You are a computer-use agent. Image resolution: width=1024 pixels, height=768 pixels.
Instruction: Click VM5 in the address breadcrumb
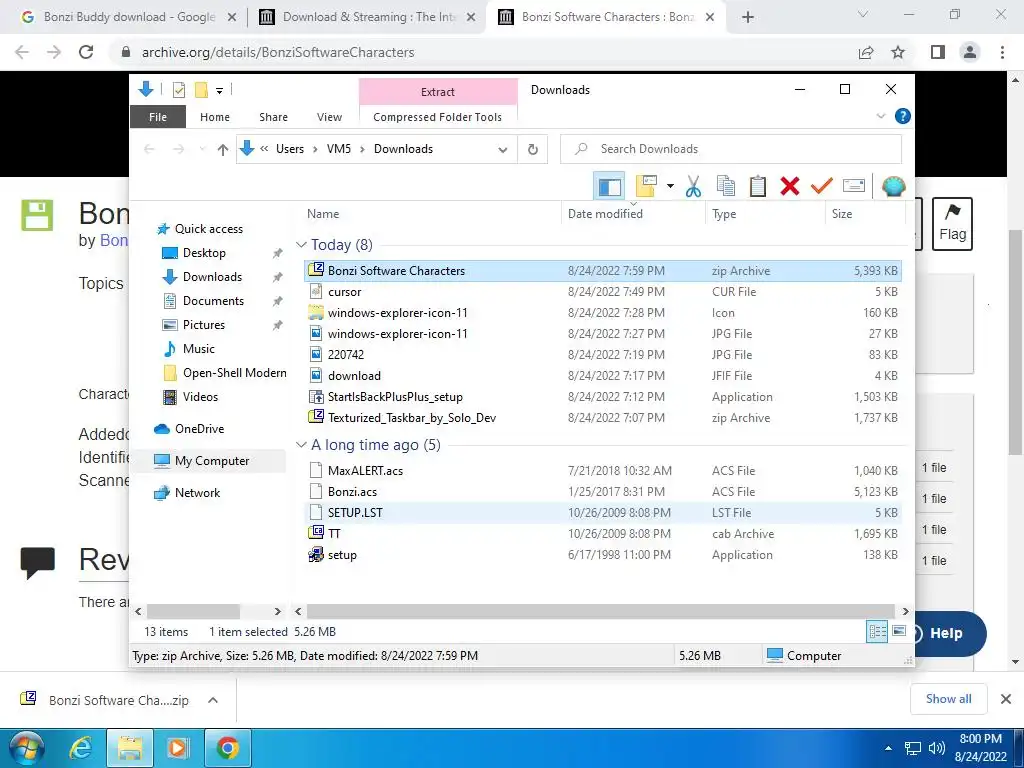click(x=339, y=149)
